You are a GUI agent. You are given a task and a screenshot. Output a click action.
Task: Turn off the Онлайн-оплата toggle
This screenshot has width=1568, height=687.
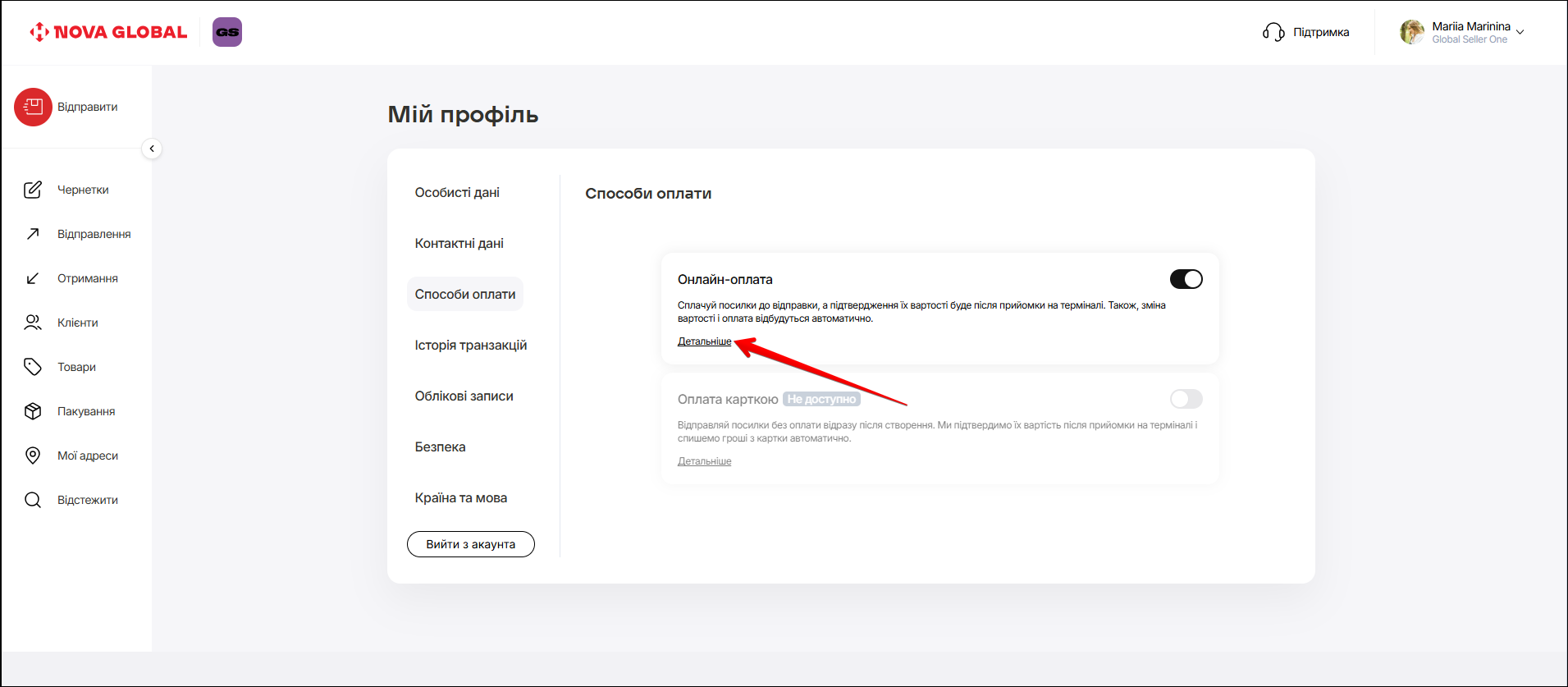click(x=1186, y=279)
